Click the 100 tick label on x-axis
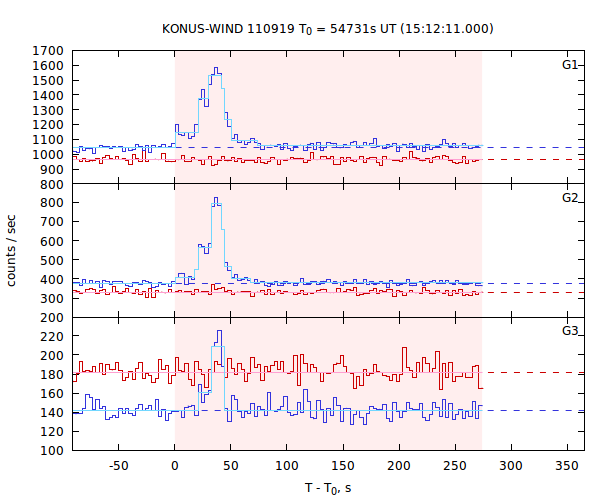600x500 pixels. tap(287, 466)
